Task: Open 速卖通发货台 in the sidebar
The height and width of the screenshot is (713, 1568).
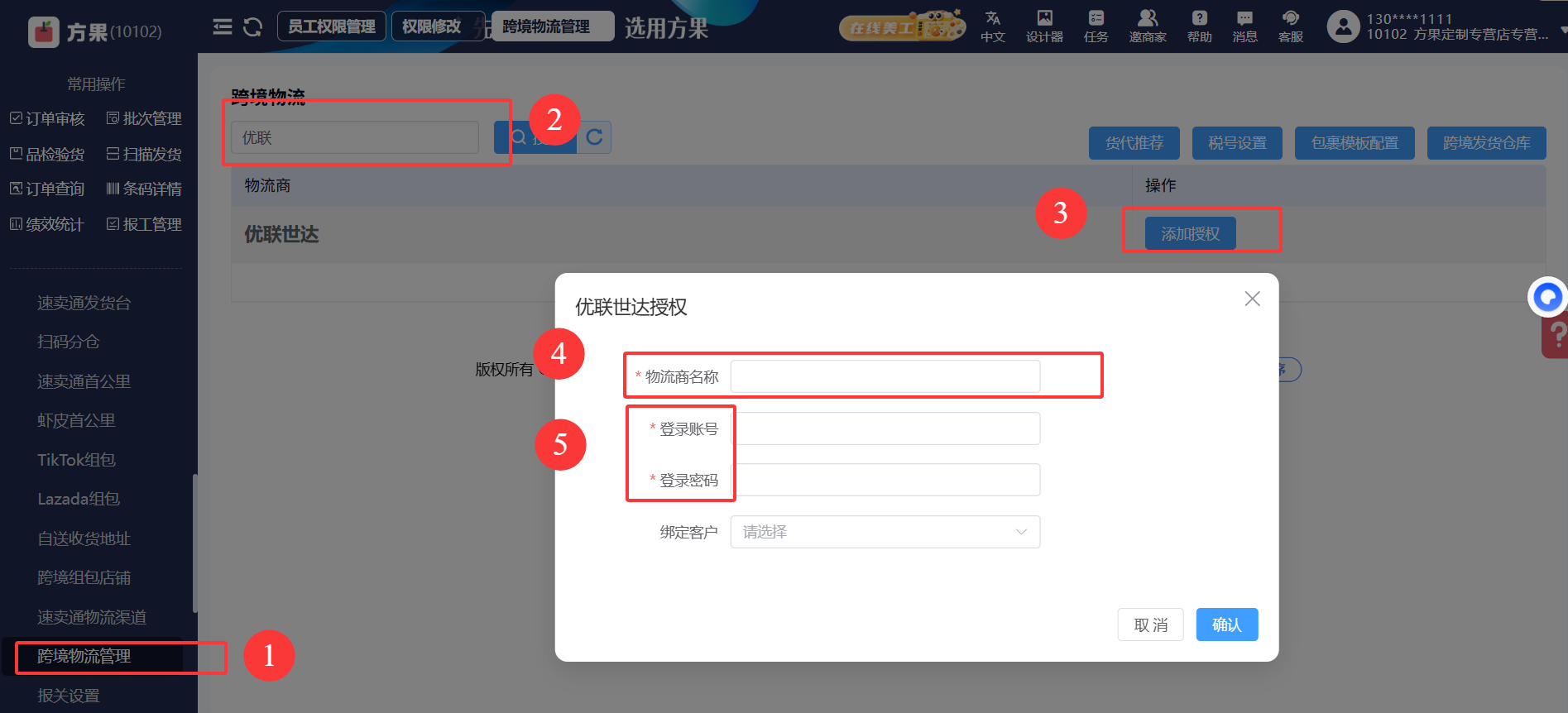Action: (84, 304)
